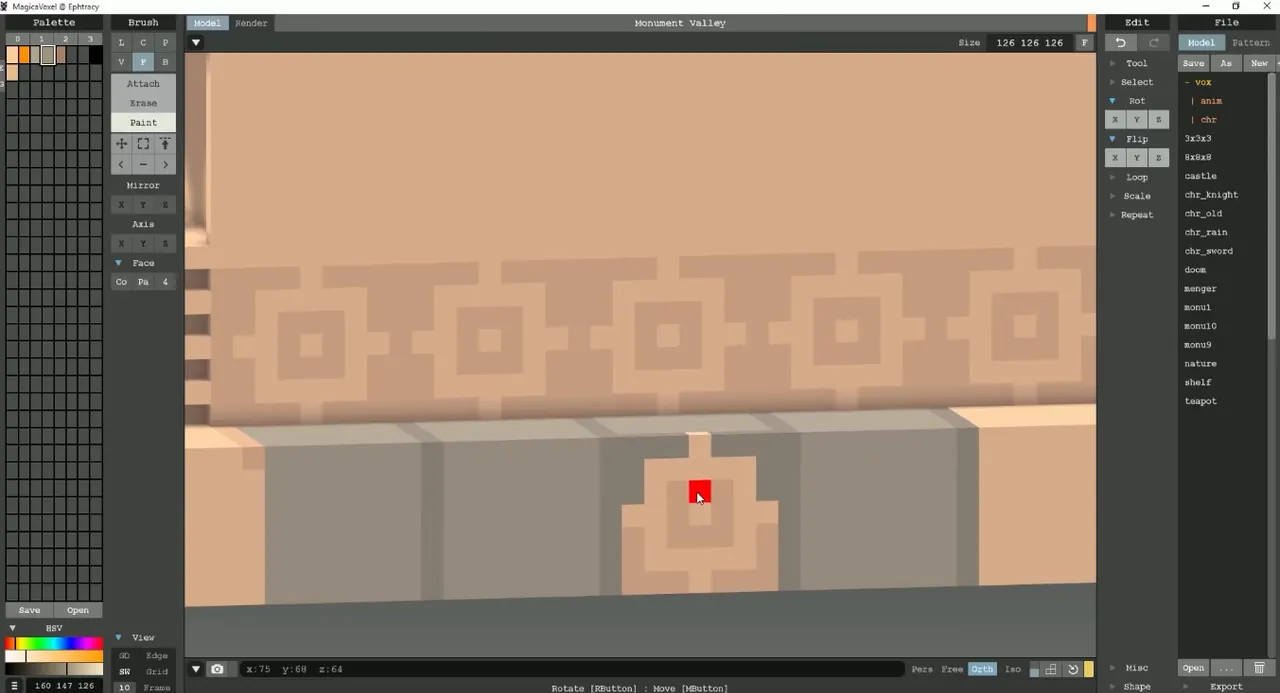
Task: Select the Free camera mode
Action: tap(952, 669)
